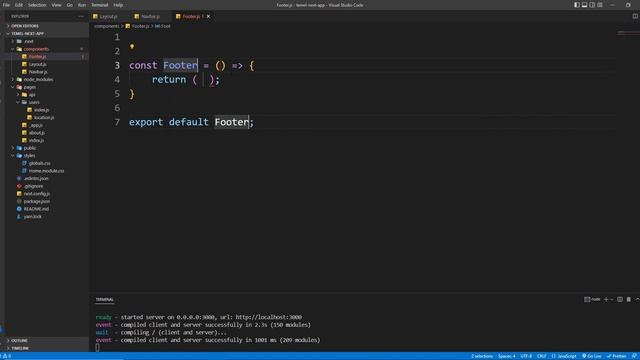Open new terminal launch profile dropdown

click(612, 300)
